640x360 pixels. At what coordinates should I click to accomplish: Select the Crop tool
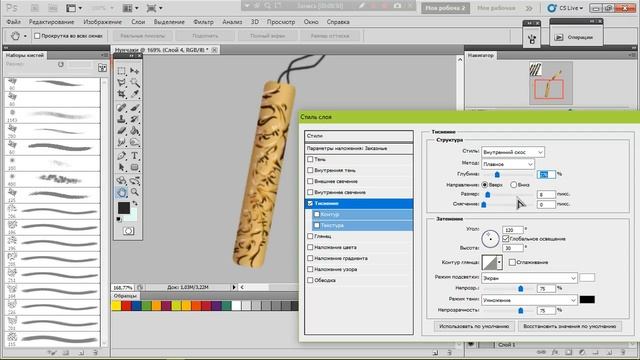click(122, 94)
